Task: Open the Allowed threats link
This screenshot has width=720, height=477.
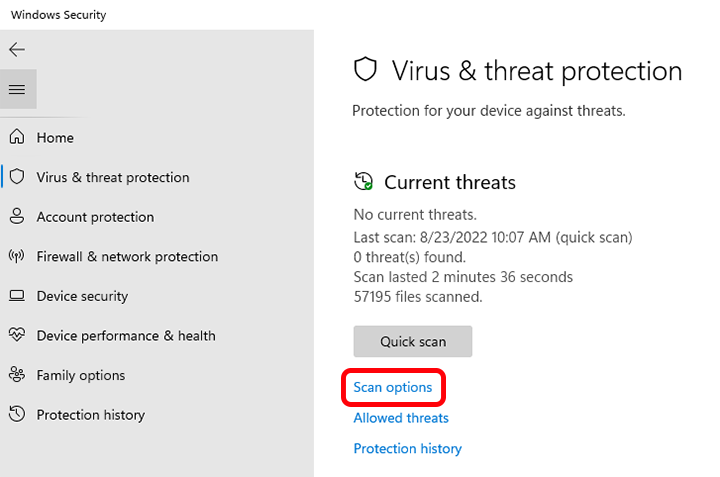Action: click(x=401, y=418)
